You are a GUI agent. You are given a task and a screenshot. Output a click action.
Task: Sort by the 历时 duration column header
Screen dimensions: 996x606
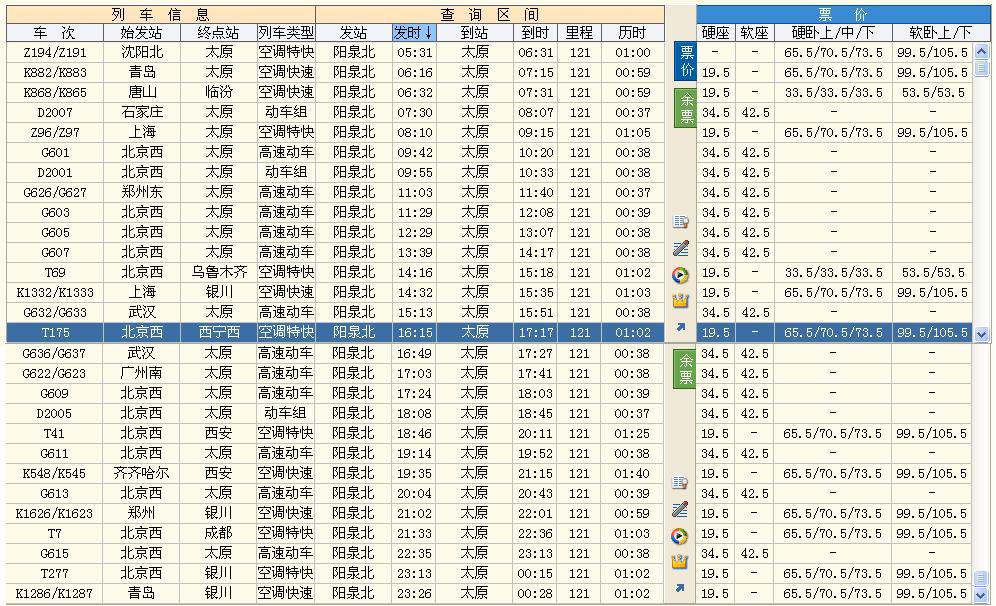point(632,32)
